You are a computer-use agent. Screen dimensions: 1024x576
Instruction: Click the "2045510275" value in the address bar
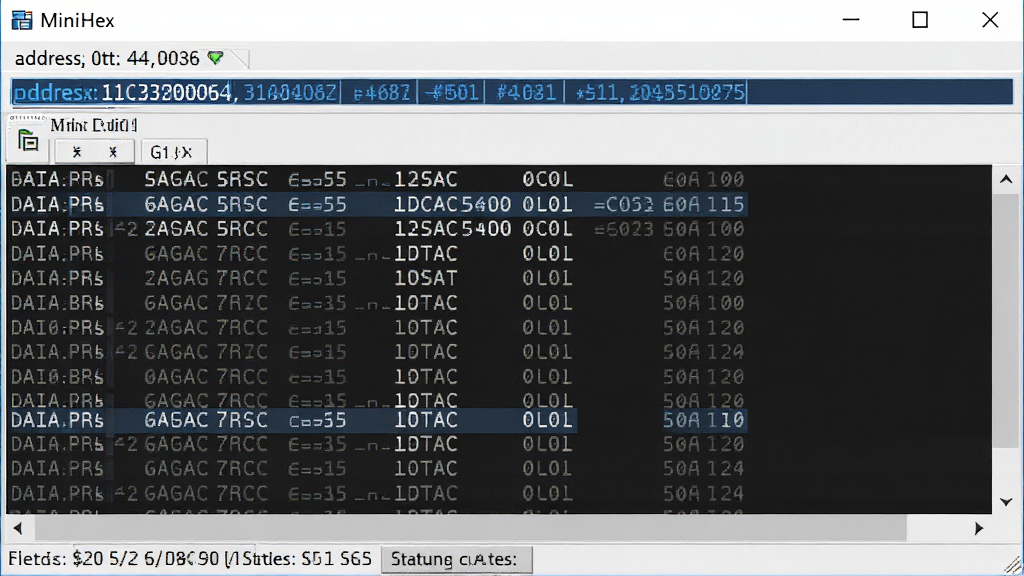(x=688, y=93)
